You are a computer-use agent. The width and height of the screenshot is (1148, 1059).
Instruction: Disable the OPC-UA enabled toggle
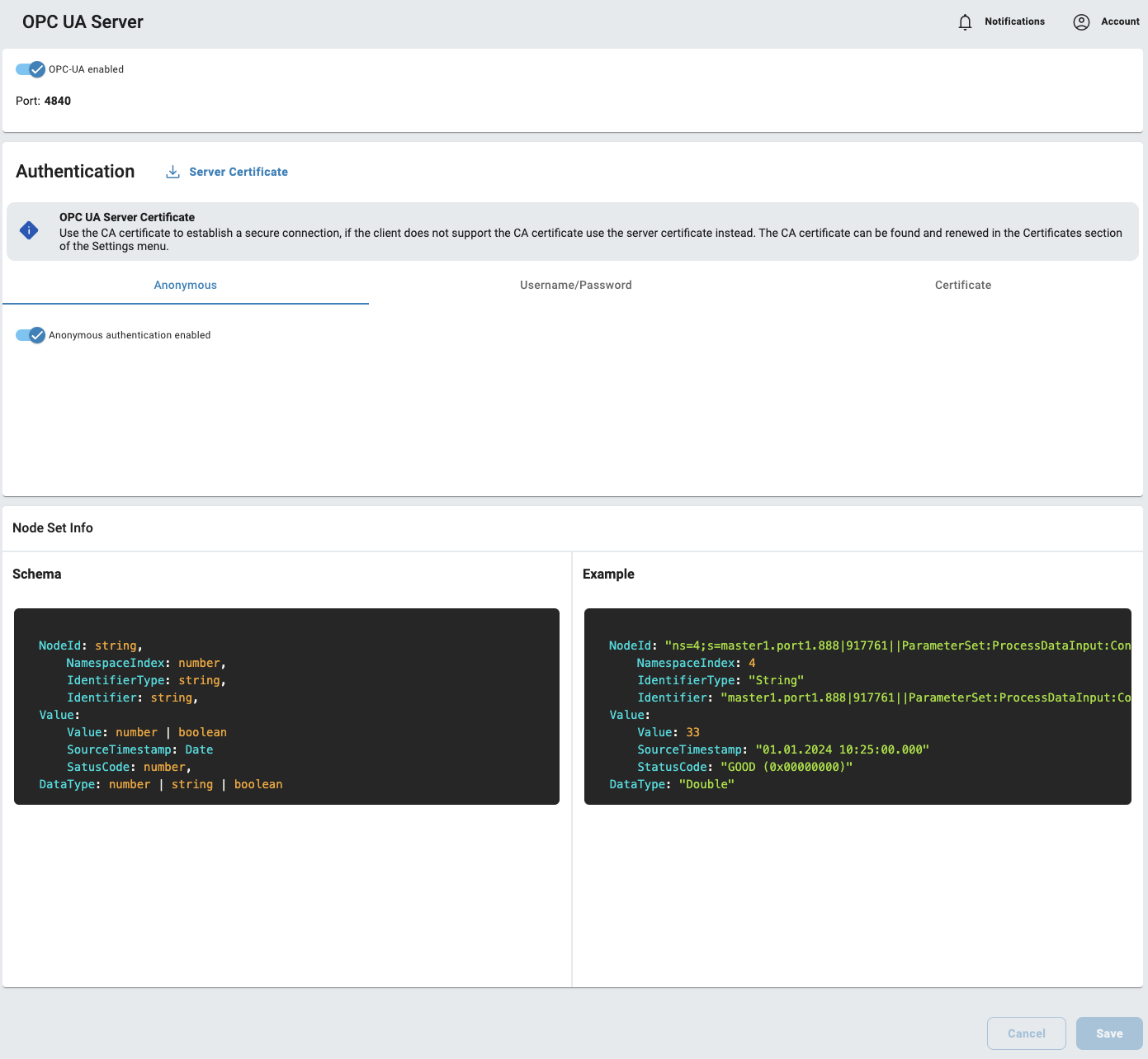[31, 69]
